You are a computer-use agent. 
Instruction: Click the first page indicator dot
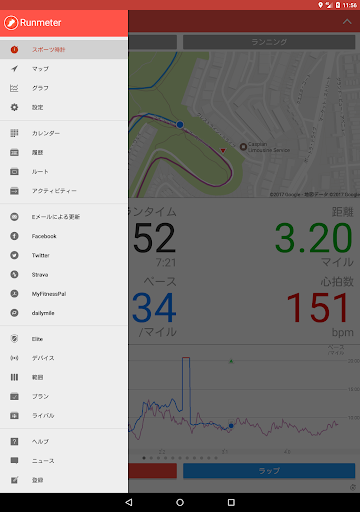tap(144, 458)
